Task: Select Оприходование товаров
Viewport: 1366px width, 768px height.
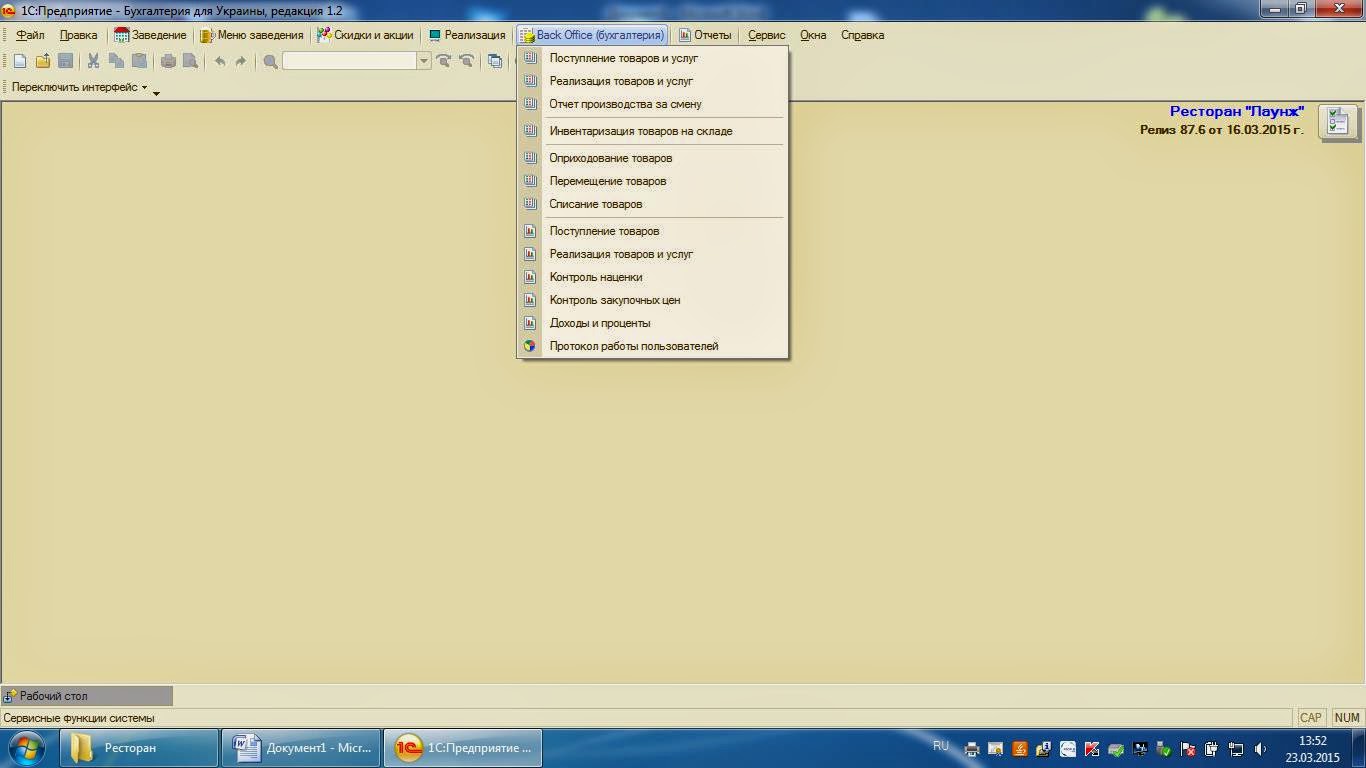Action: point(653,158)
